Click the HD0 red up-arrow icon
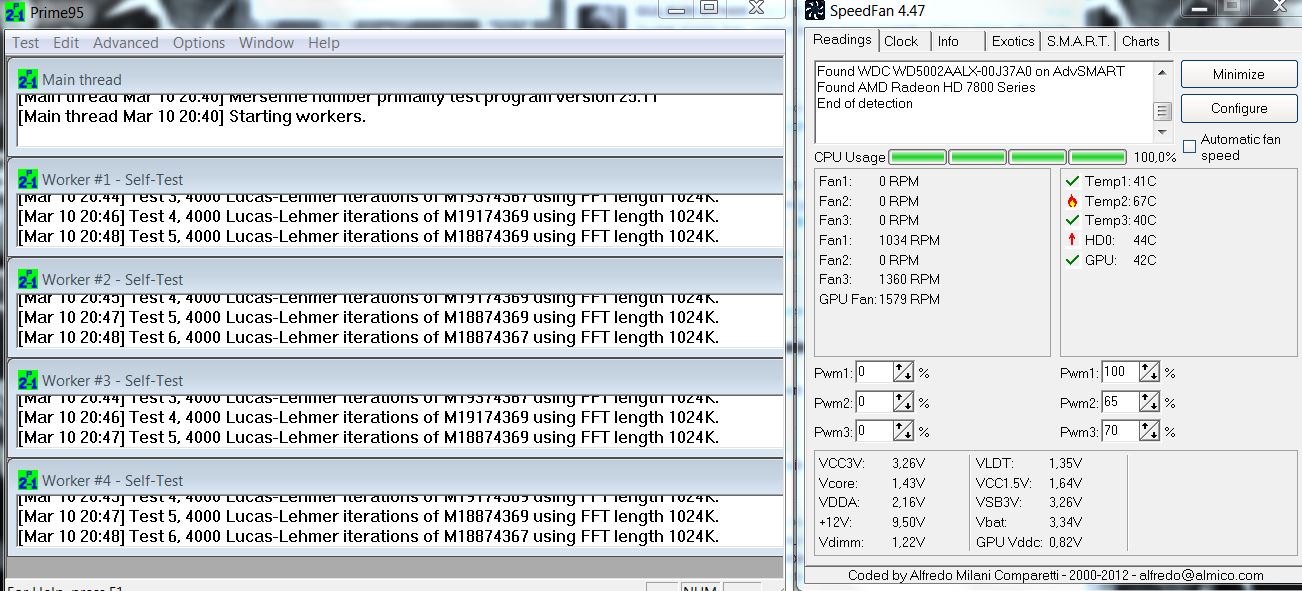This screenshot has height=591, width=1302. pyautogui.click(x=1073, y=240)
